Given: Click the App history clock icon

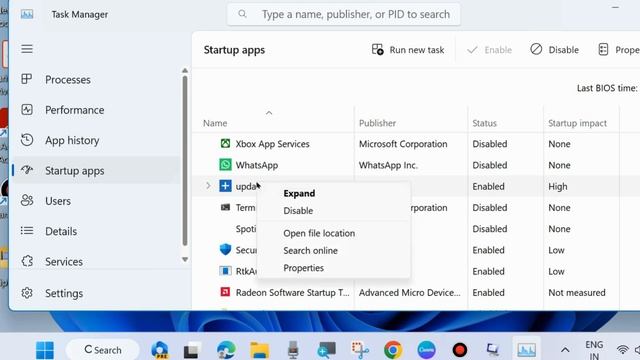Looking at the screenshot, I should tap(27, 140).
